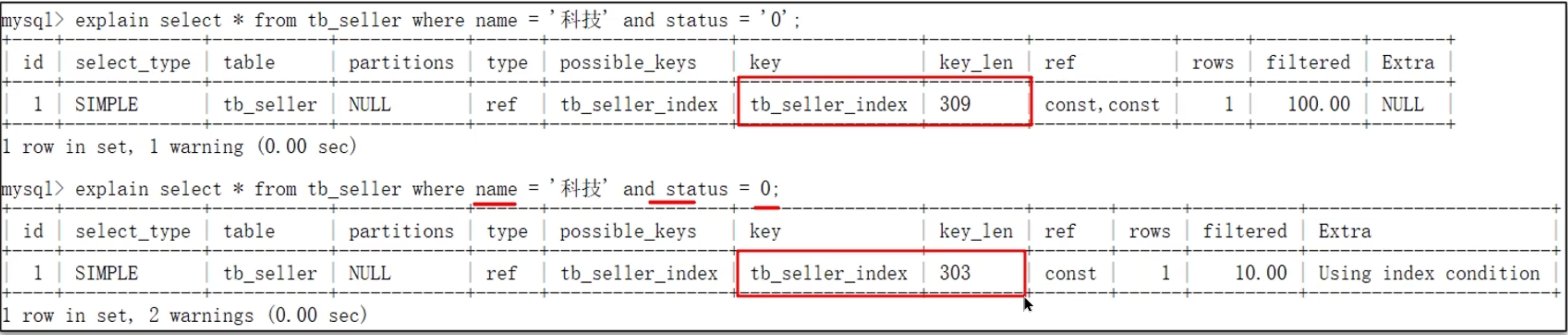Click the 'const' ref value in second result
The image size is (1568, 335).
(x=1070, y=273)
